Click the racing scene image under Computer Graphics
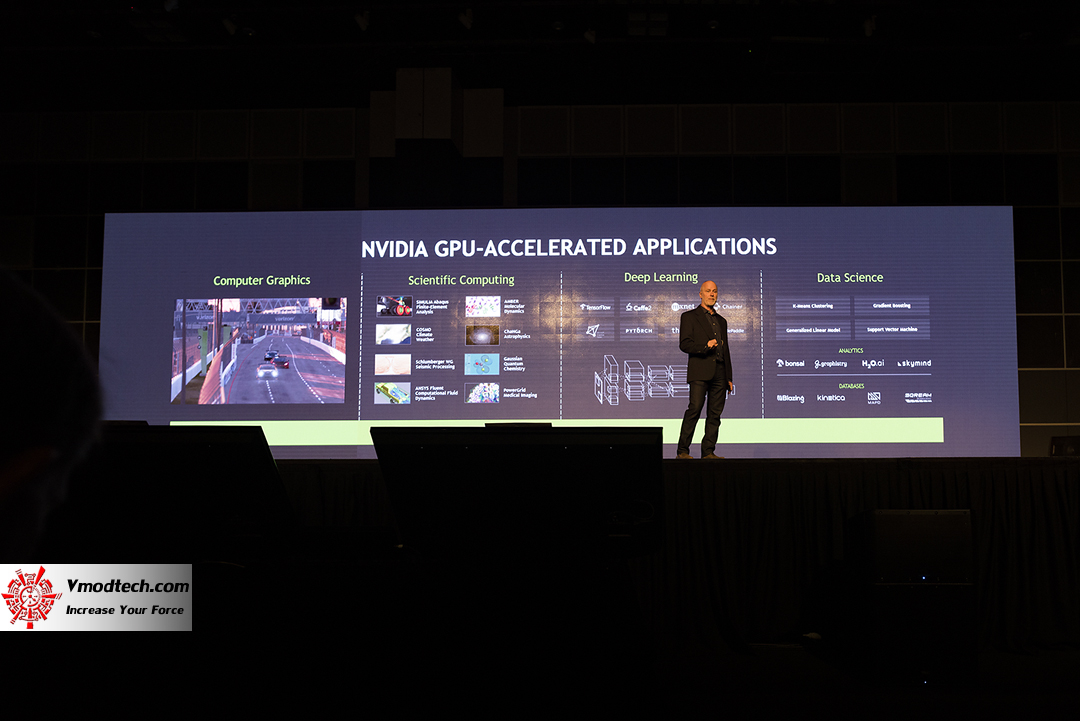The width and height of the screenshot is (1080, 721). click(x=258, y=351)
